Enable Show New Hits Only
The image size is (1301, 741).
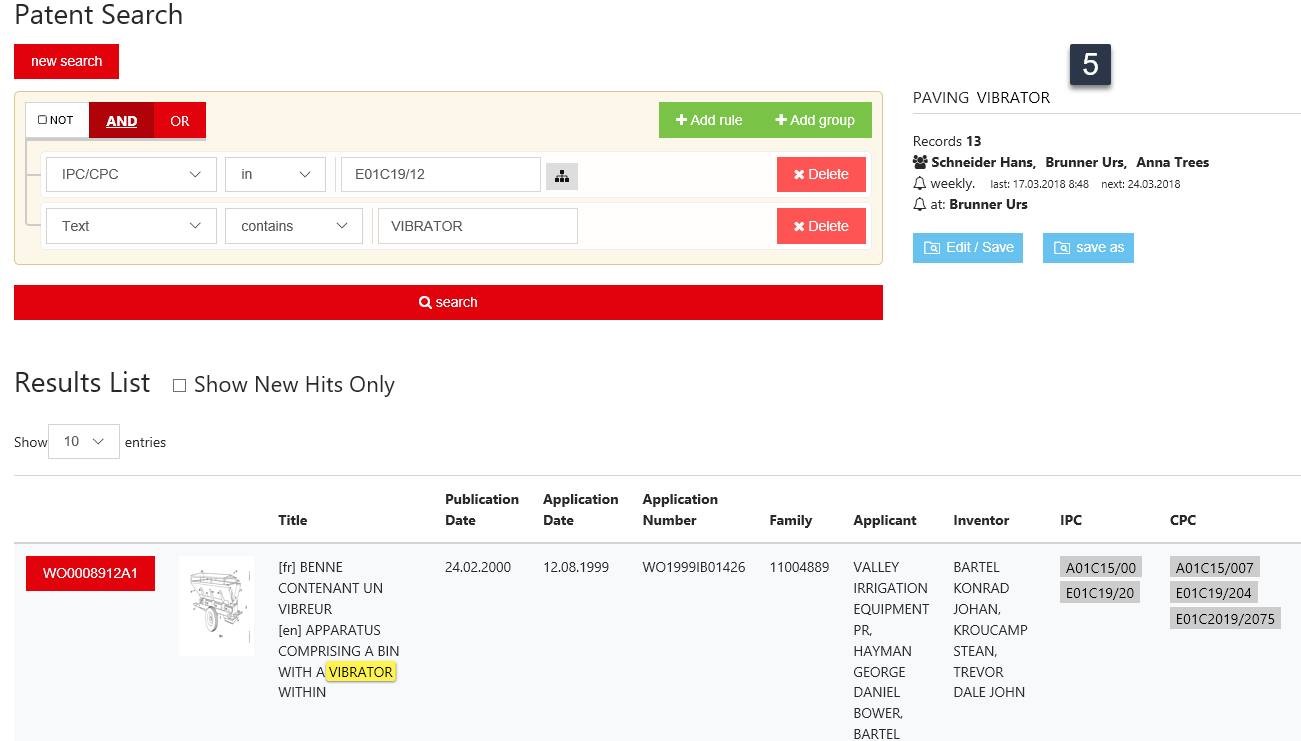tap(180, 385)
